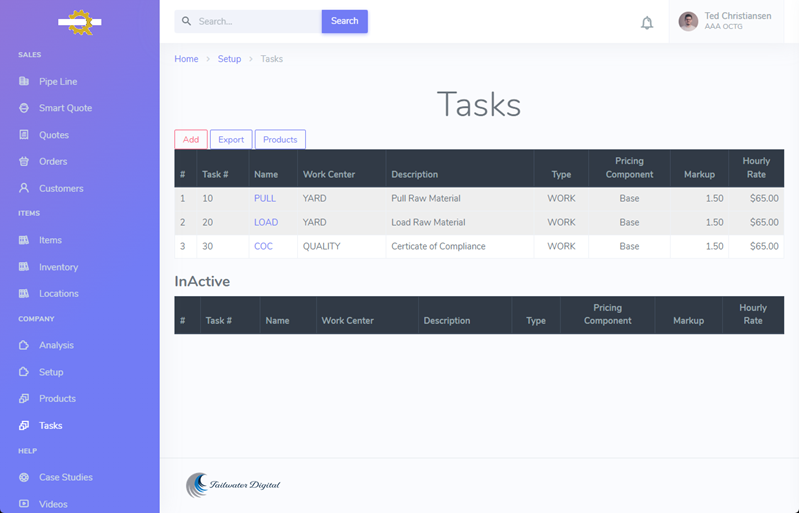799x513 pixels.
Task: Open the PULL task link
Action: (264, 198)
